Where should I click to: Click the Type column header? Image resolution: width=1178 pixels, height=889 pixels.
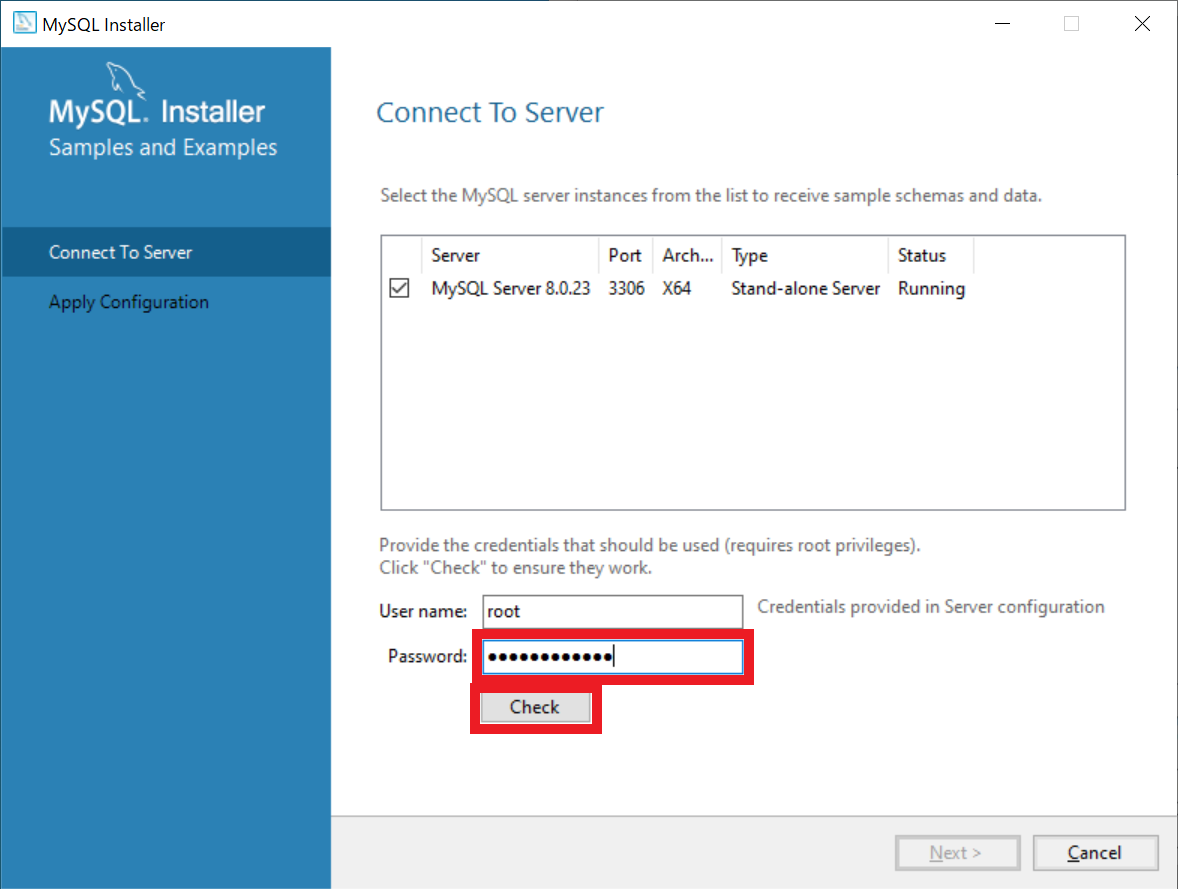click(805, 256)
